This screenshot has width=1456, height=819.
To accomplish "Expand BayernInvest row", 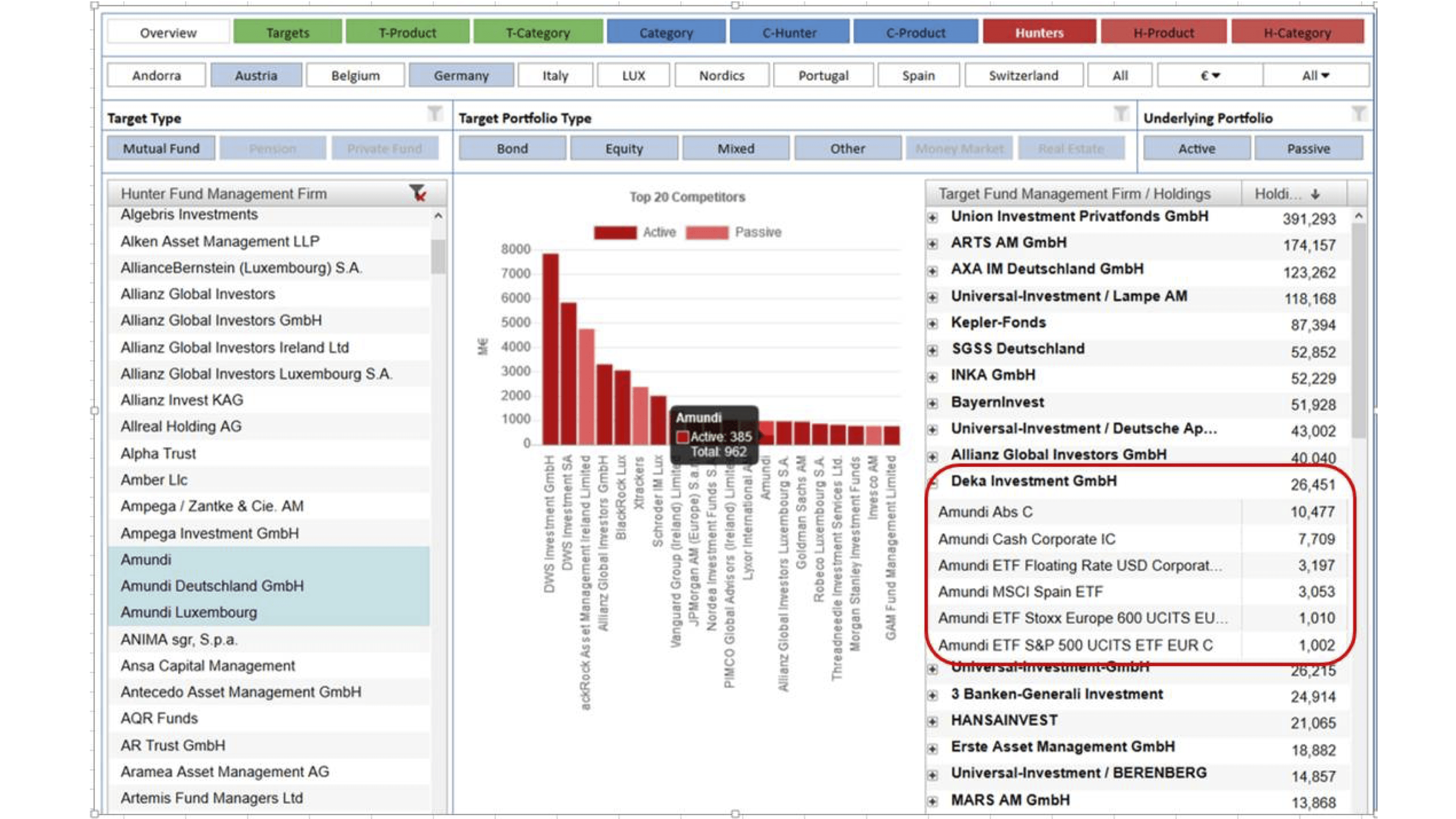I will click(x=933, y=404).
